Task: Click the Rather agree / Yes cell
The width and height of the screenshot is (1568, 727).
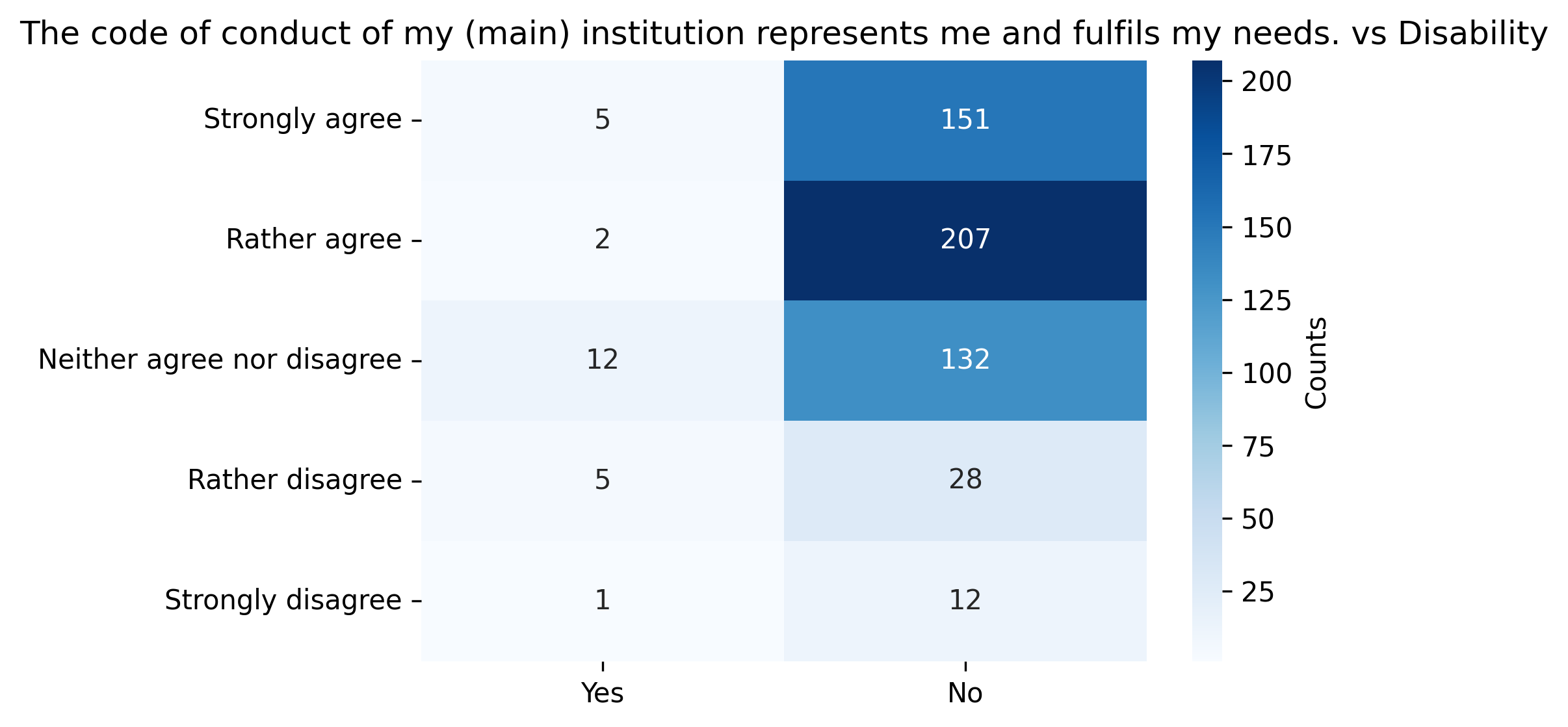Action: pyautogui.click(x=602, y=240)
